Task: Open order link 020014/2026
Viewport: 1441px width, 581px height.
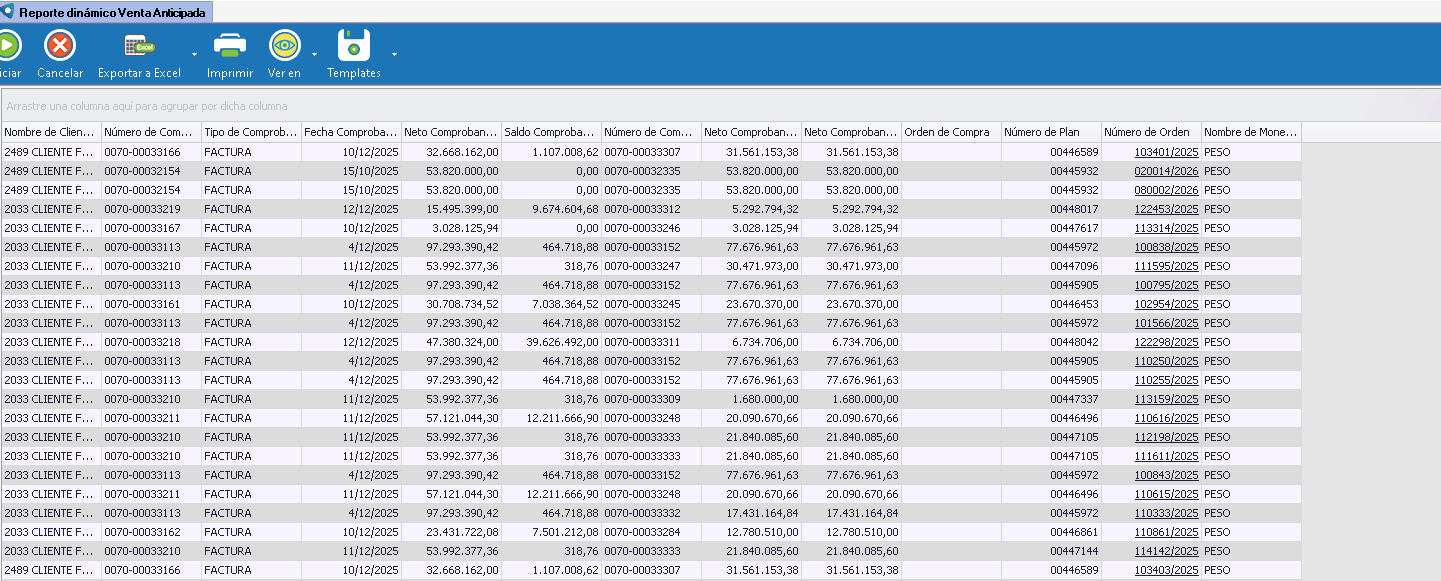Action: [x=1166, y=172]
